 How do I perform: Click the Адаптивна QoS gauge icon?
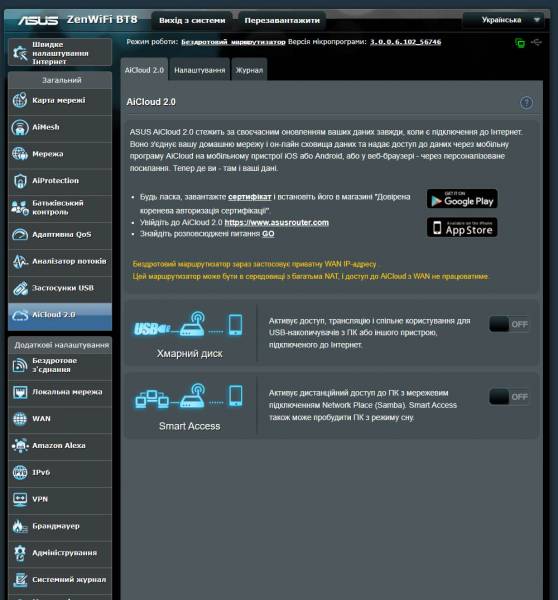pyautogui.click(x=20, y=234)
